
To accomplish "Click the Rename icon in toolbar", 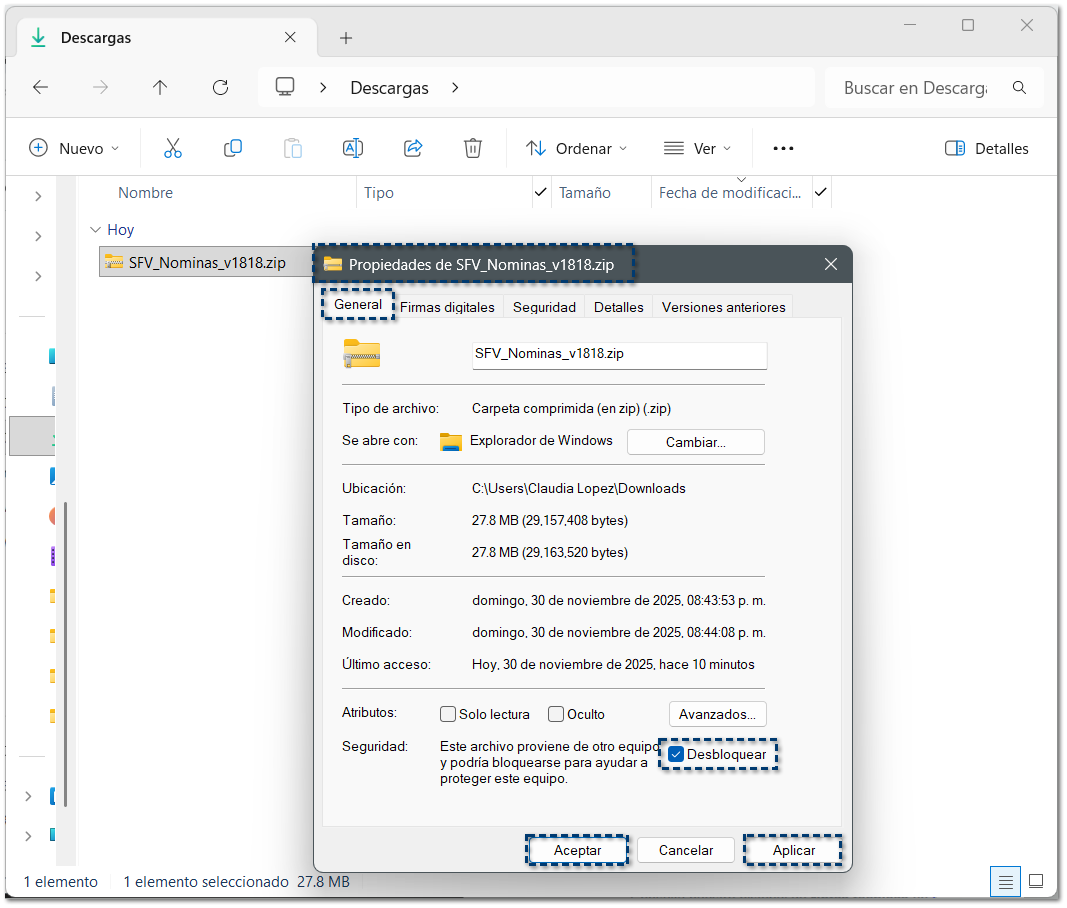I will click(x=352, y=148).
